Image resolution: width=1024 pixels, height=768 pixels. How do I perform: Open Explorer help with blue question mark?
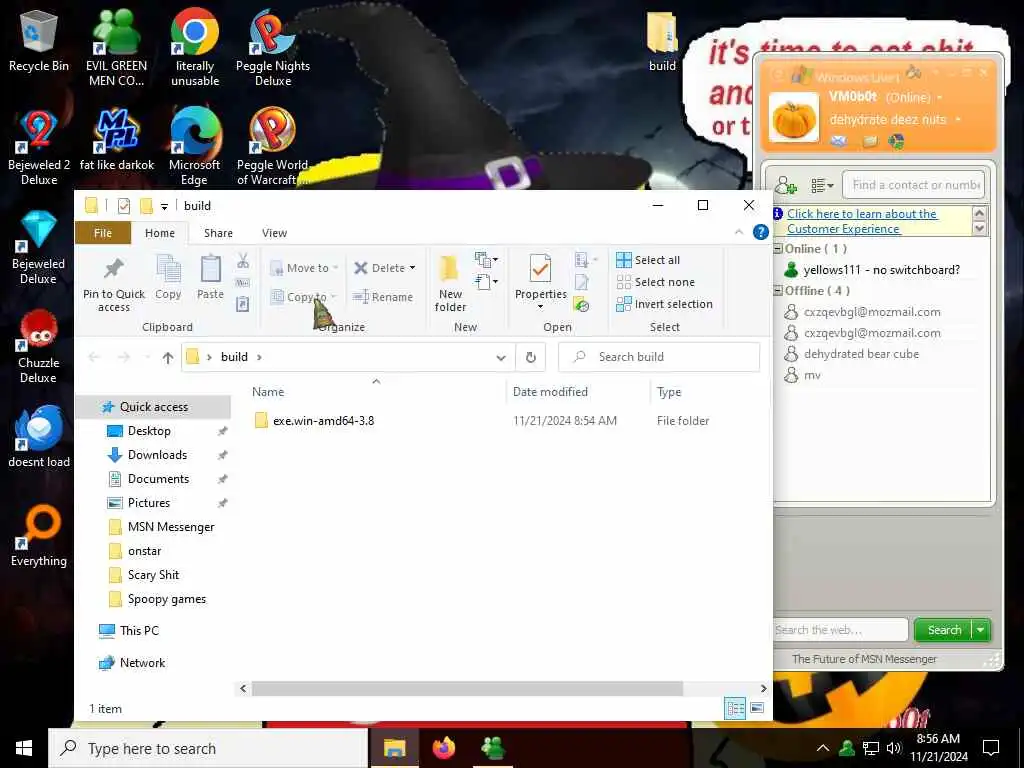[760, 232]
